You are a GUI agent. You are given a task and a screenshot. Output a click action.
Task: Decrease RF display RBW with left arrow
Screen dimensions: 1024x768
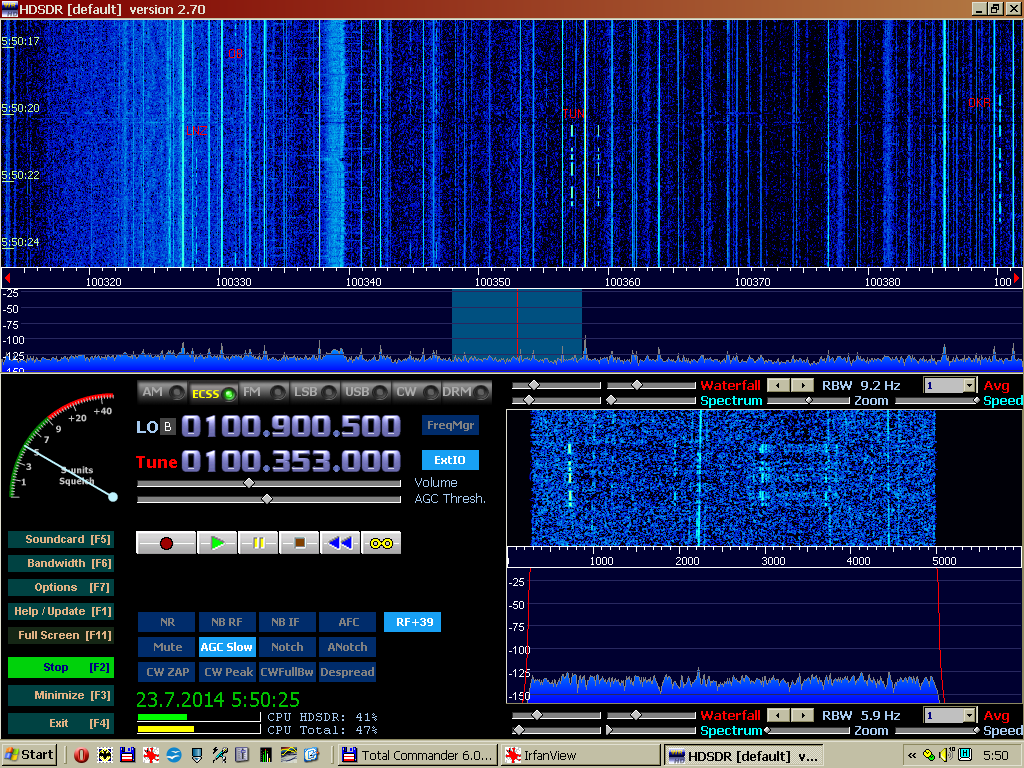click(778, 385)
